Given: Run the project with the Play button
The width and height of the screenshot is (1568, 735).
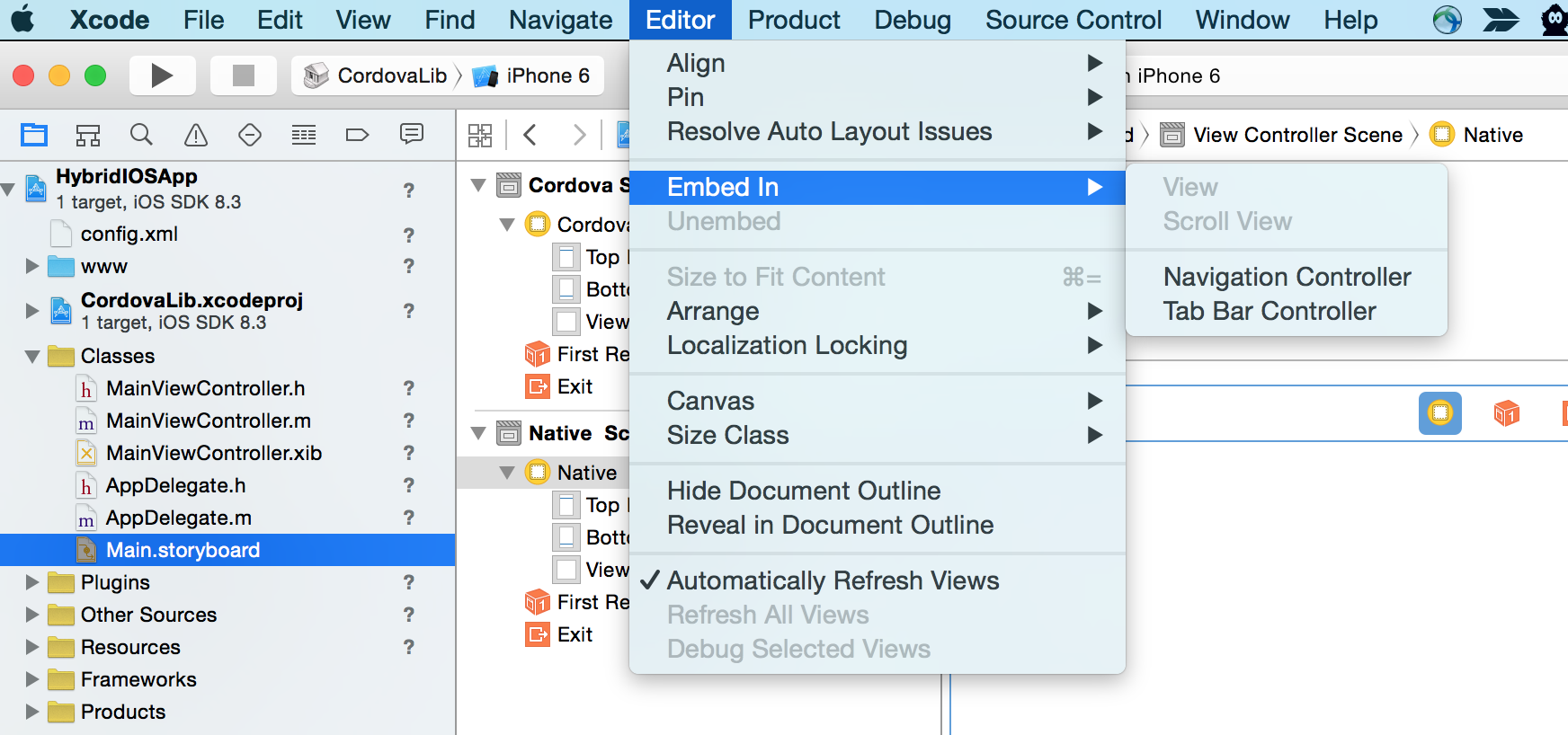Looking at the screenshot, I should point(162,76).
